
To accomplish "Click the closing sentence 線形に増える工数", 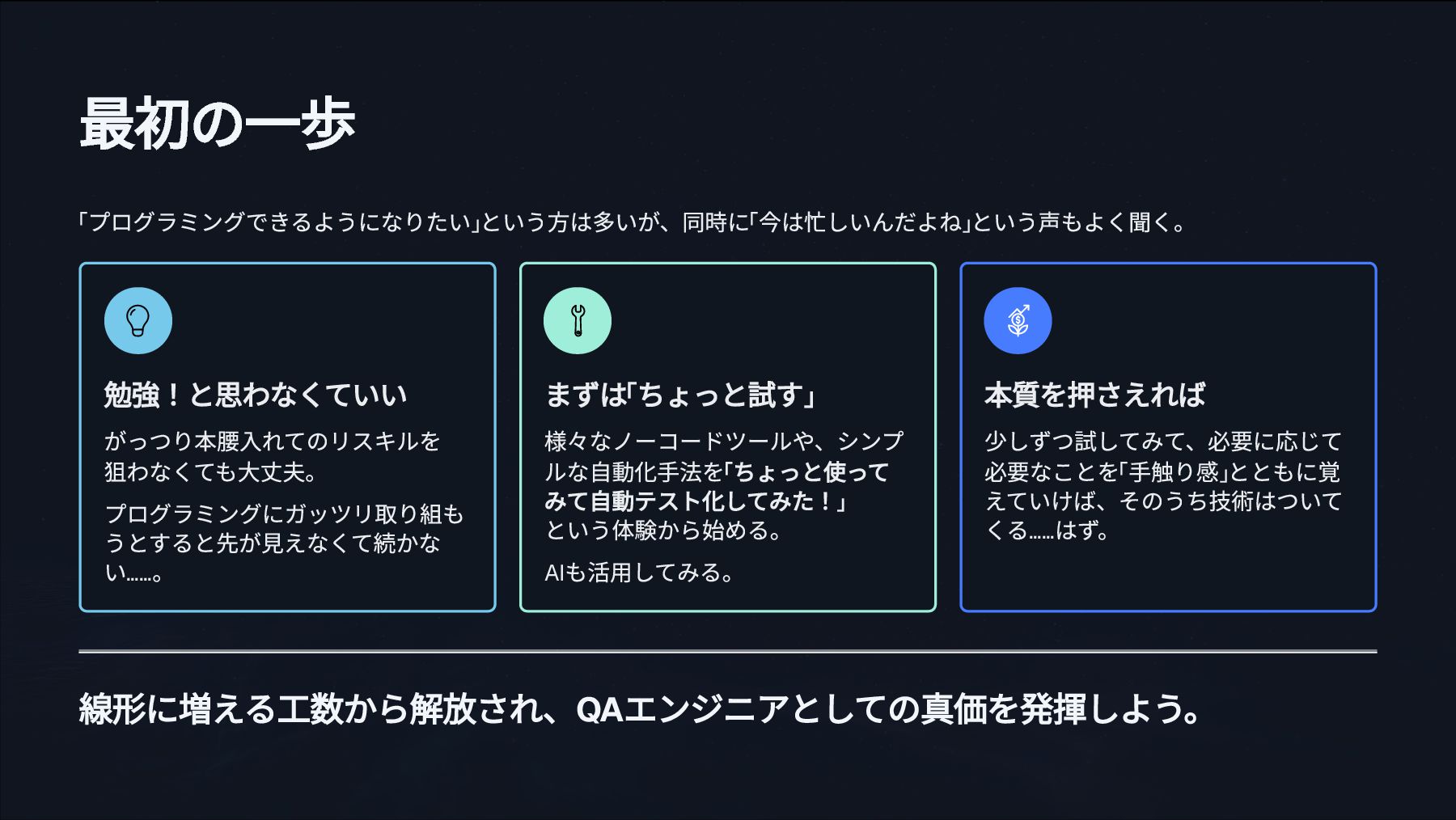I will pyautogui.click(x=639, y=709).
